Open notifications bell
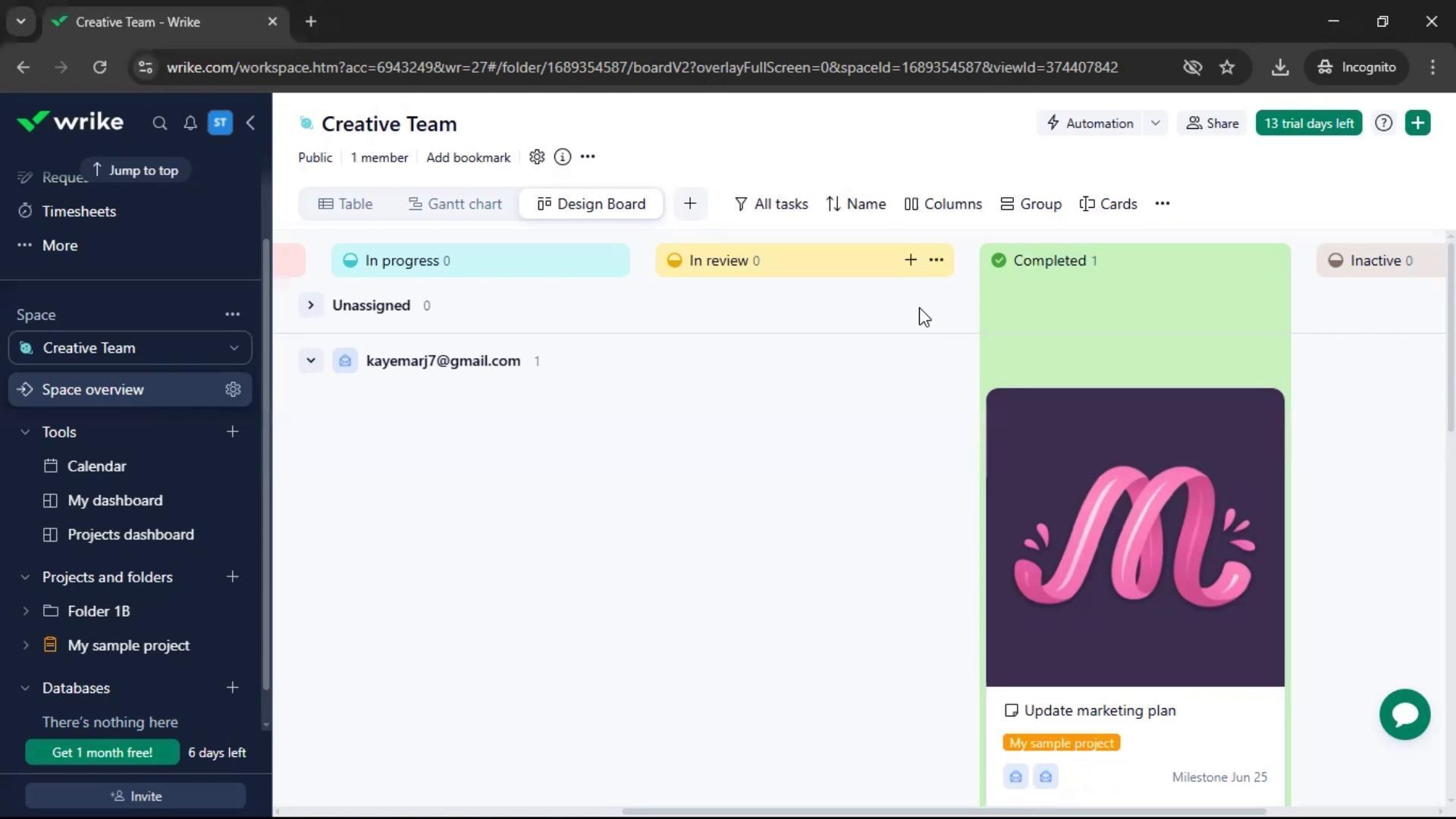The image size is (1456, 819). pos(190,123)
